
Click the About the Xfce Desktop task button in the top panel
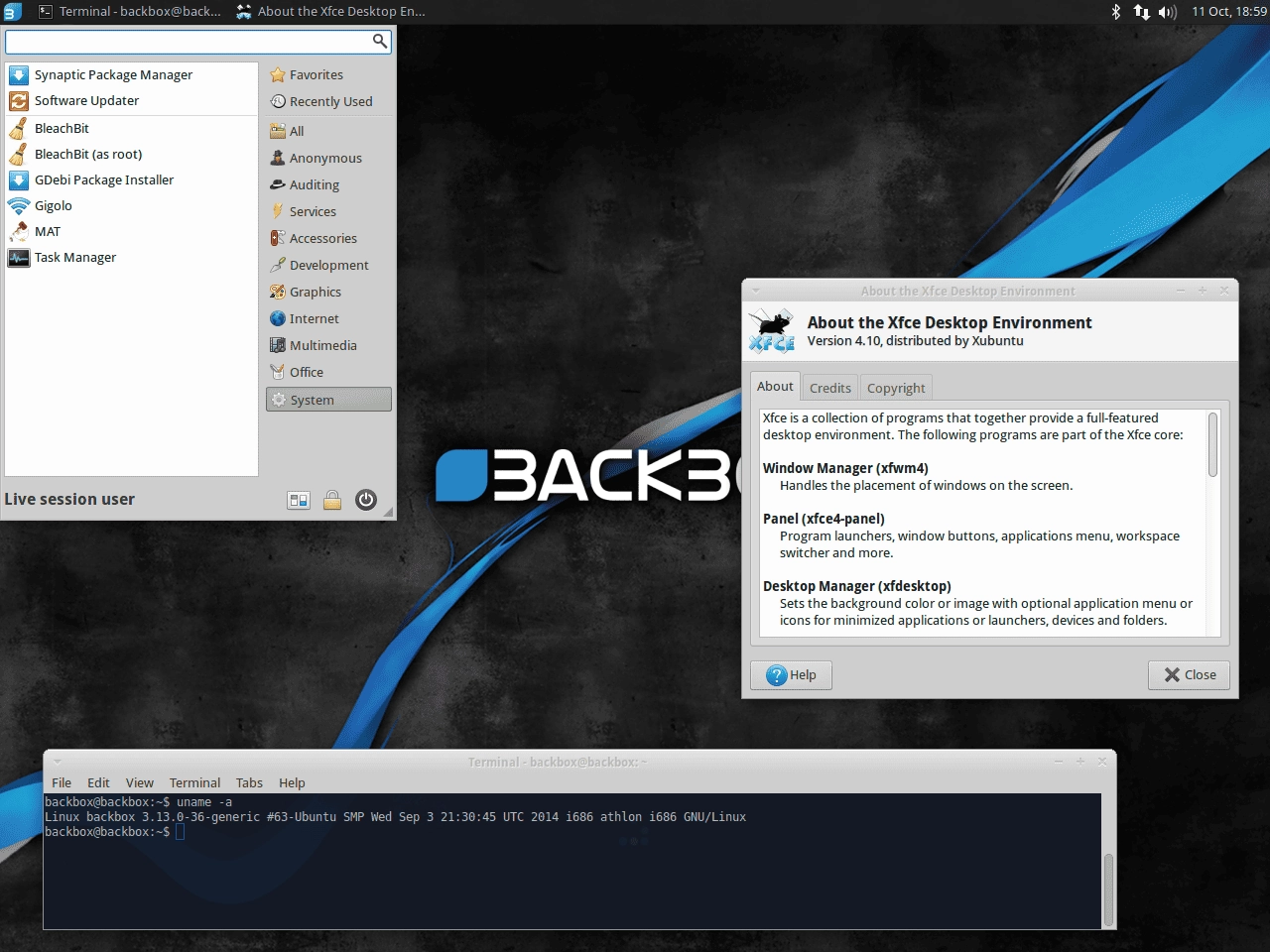pyautogui.click(x=331, y=12)
